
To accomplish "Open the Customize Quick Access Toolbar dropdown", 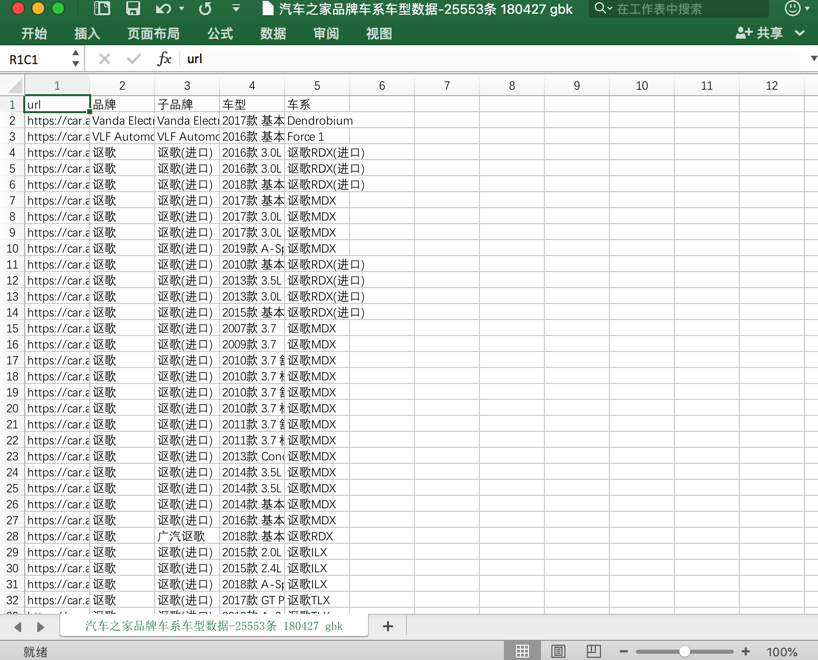I will tap(236, 8).
